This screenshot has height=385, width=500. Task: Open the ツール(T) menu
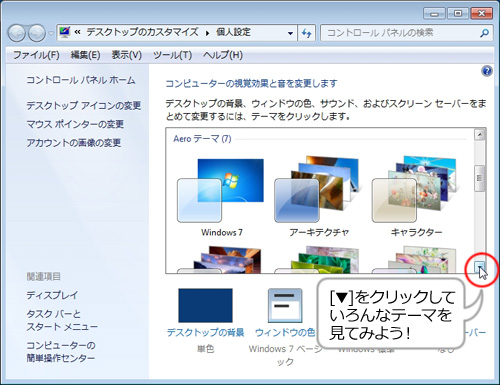(172, 55)
